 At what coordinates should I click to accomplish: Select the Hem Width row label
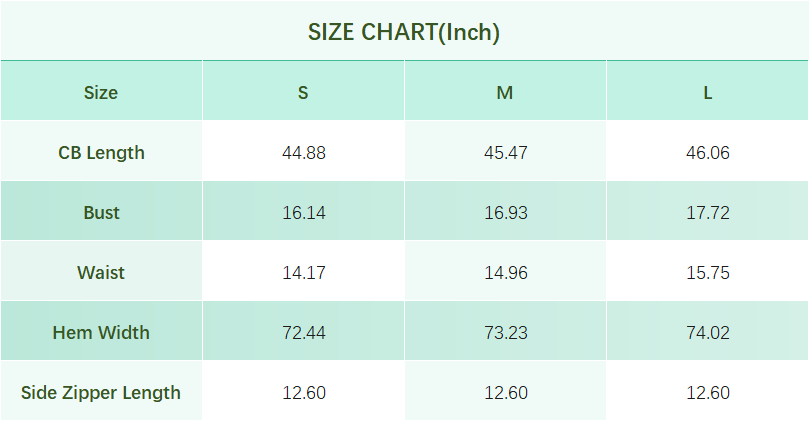point(101,332)
